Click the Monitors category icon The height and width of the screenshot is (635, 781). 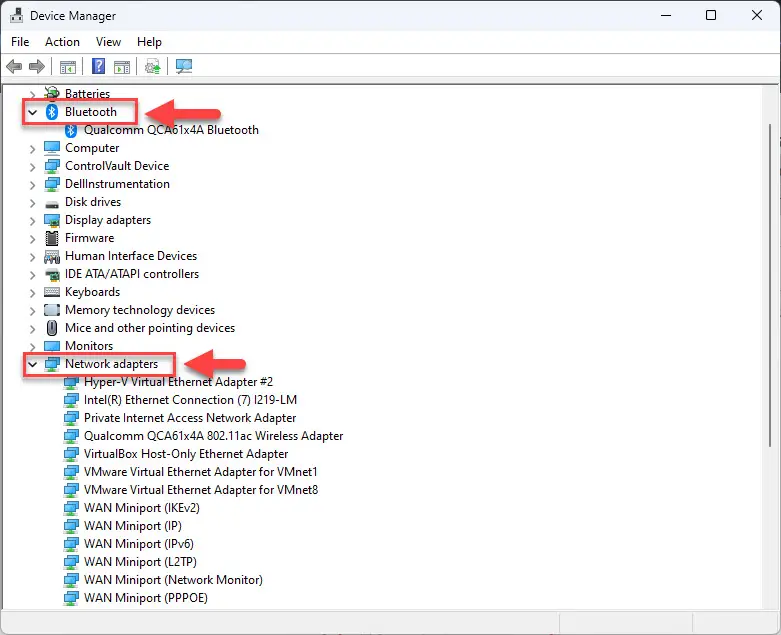click(52, 346)
